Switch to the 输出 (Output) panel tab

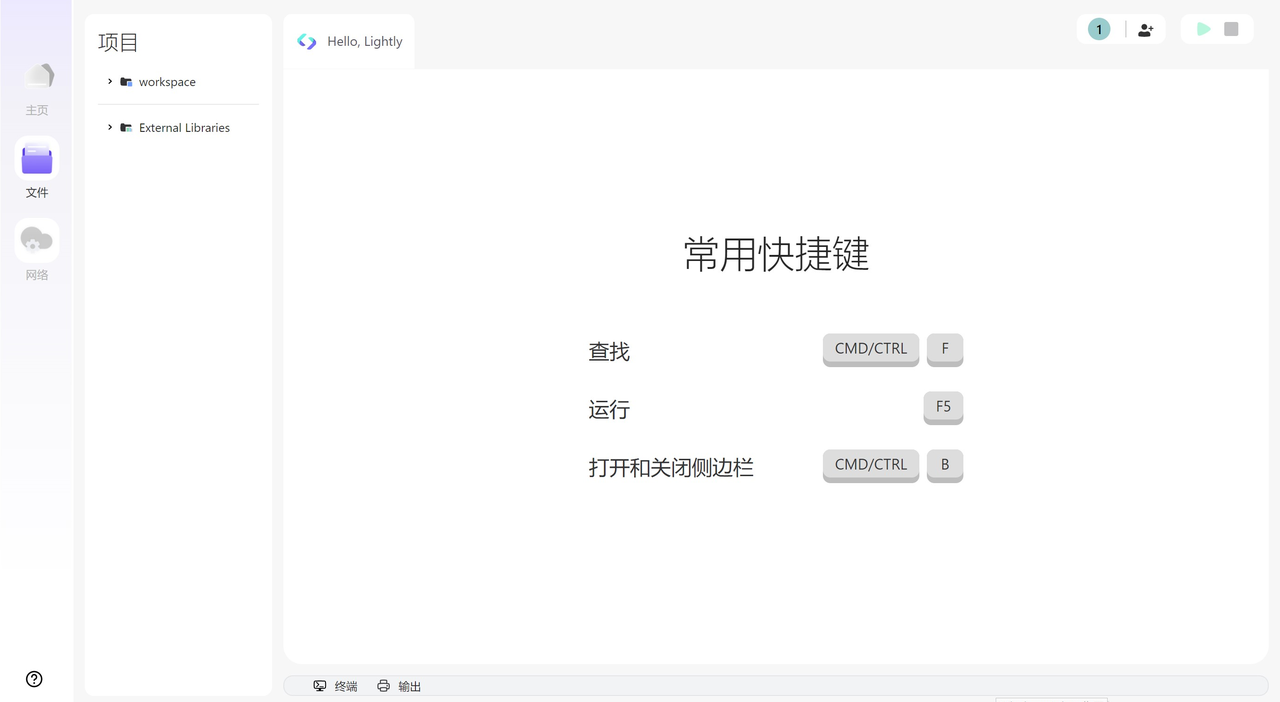[410, 686]
